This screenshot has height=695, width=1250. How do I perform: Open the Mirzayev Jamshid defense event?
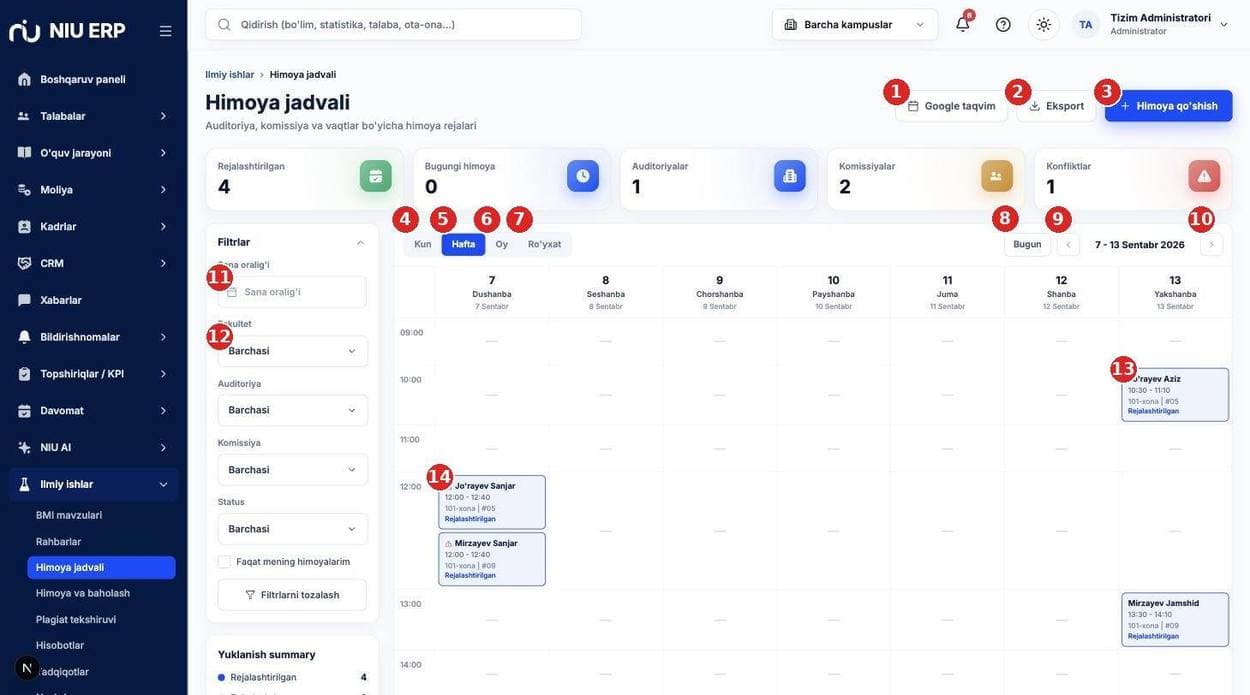[x=1175, y=619]
